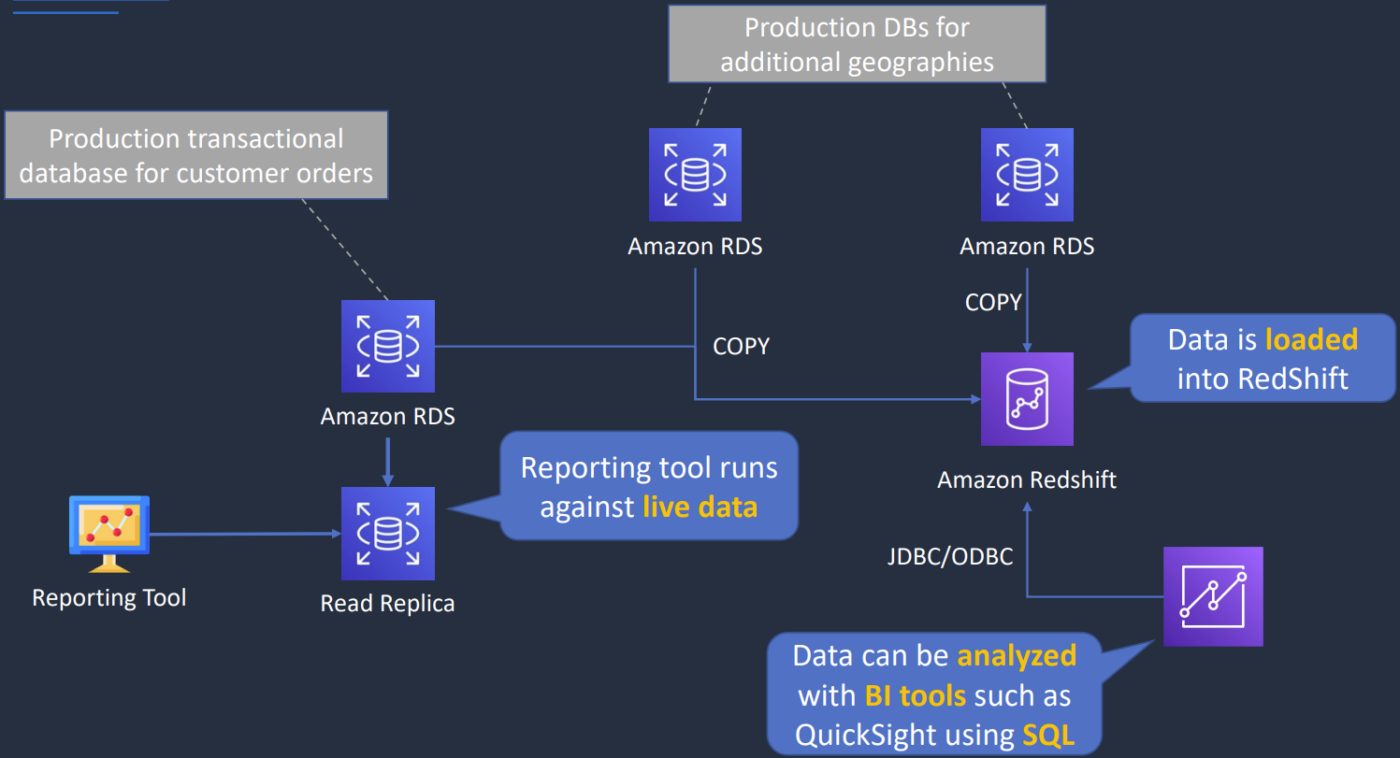
Task: Click the "Amazon Redshift" text label
Action: pyautogui.click(x=1027, y=480)
